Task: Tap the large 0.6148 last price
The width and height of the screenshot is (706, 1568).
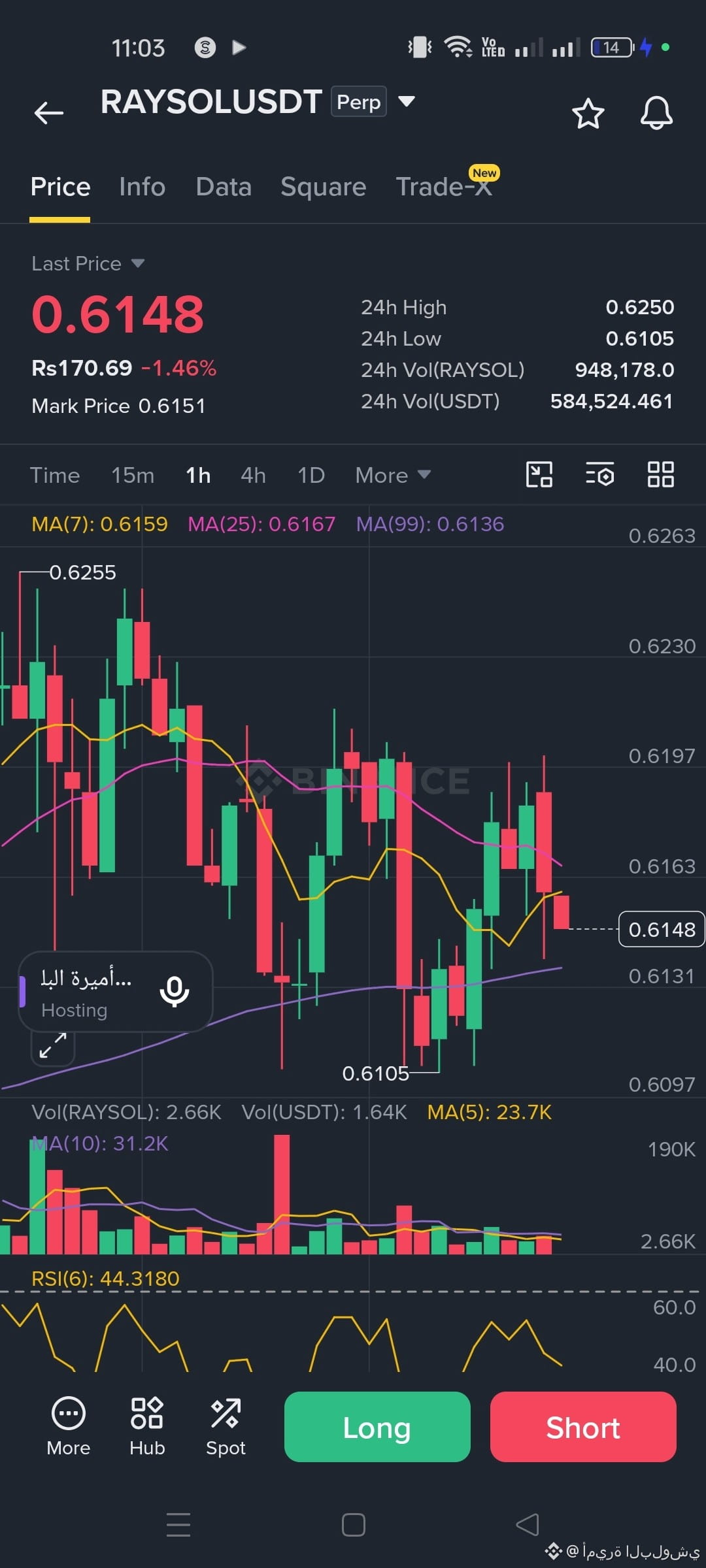Action: (118, 314)
